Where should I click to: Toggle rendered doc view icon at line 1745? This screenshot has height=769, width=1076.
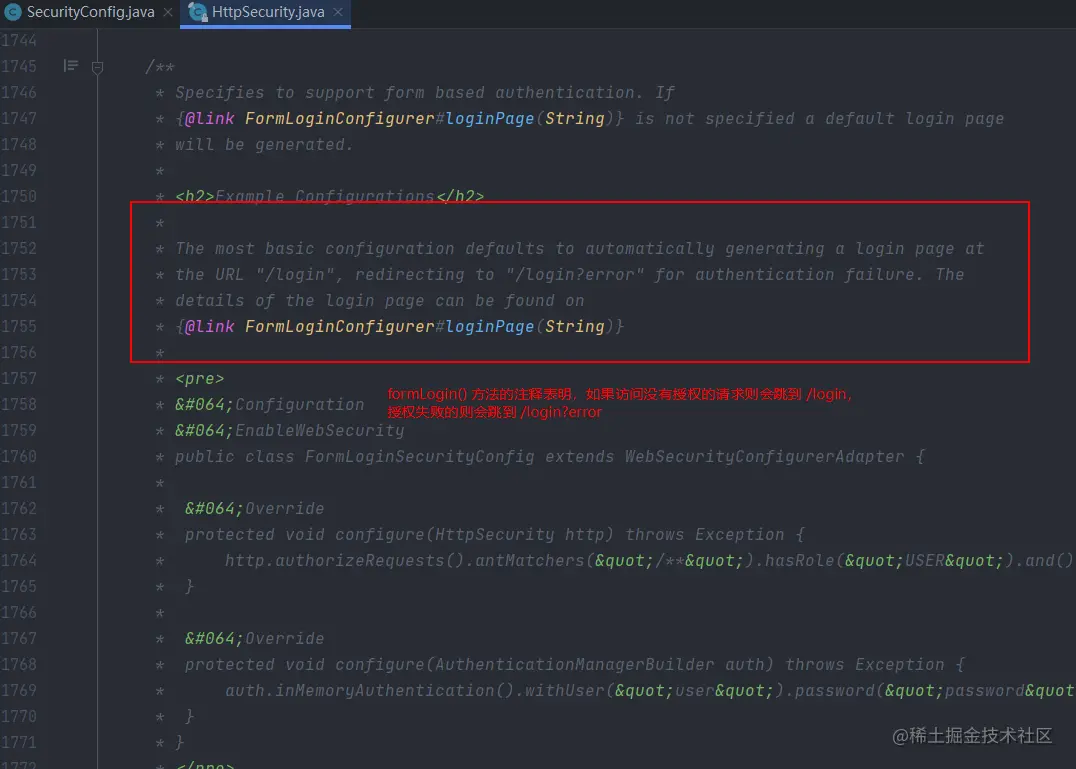click(x=71, y=66)
